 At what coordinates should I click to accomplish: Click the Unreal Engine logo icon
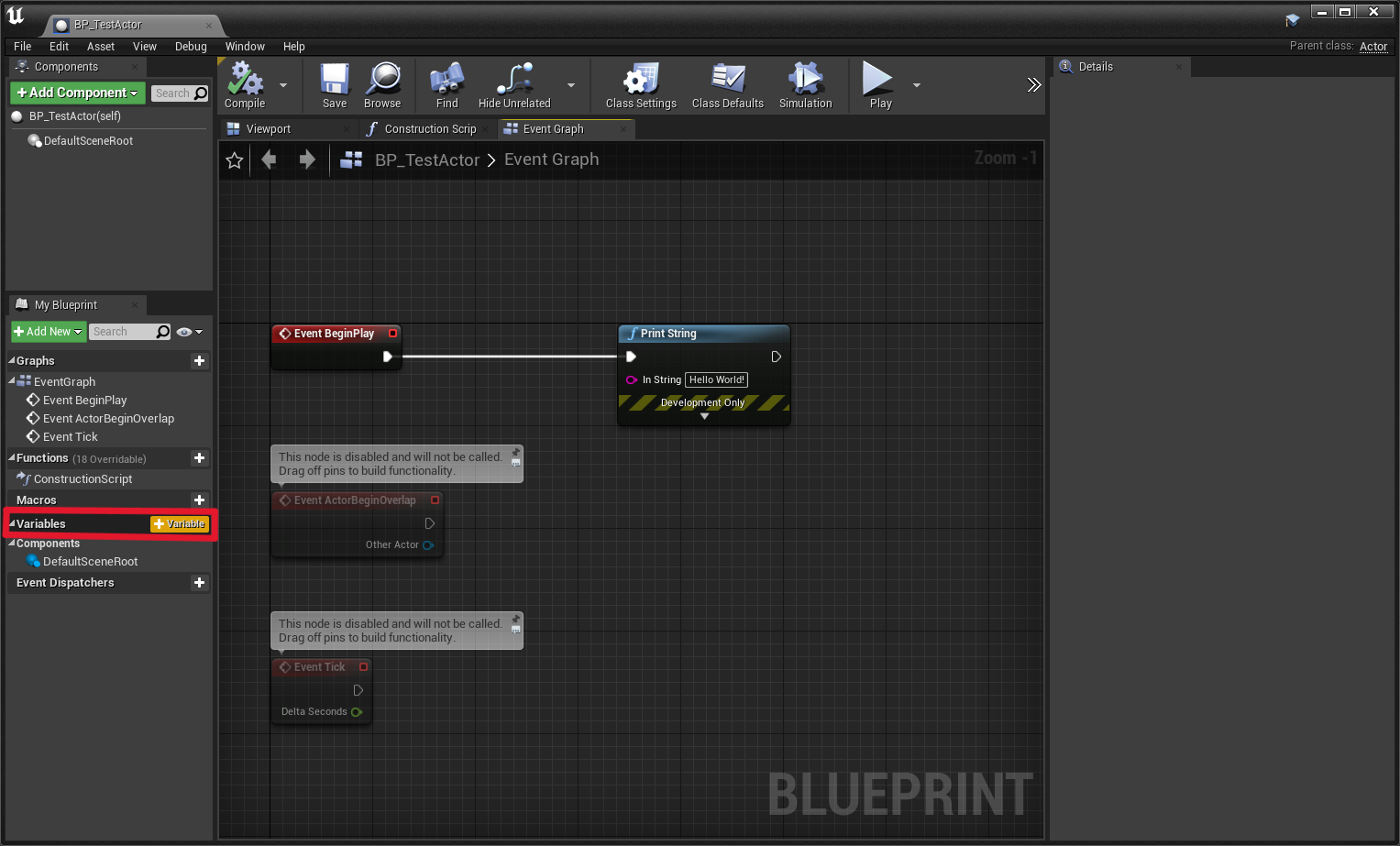(x=16, y=16)
